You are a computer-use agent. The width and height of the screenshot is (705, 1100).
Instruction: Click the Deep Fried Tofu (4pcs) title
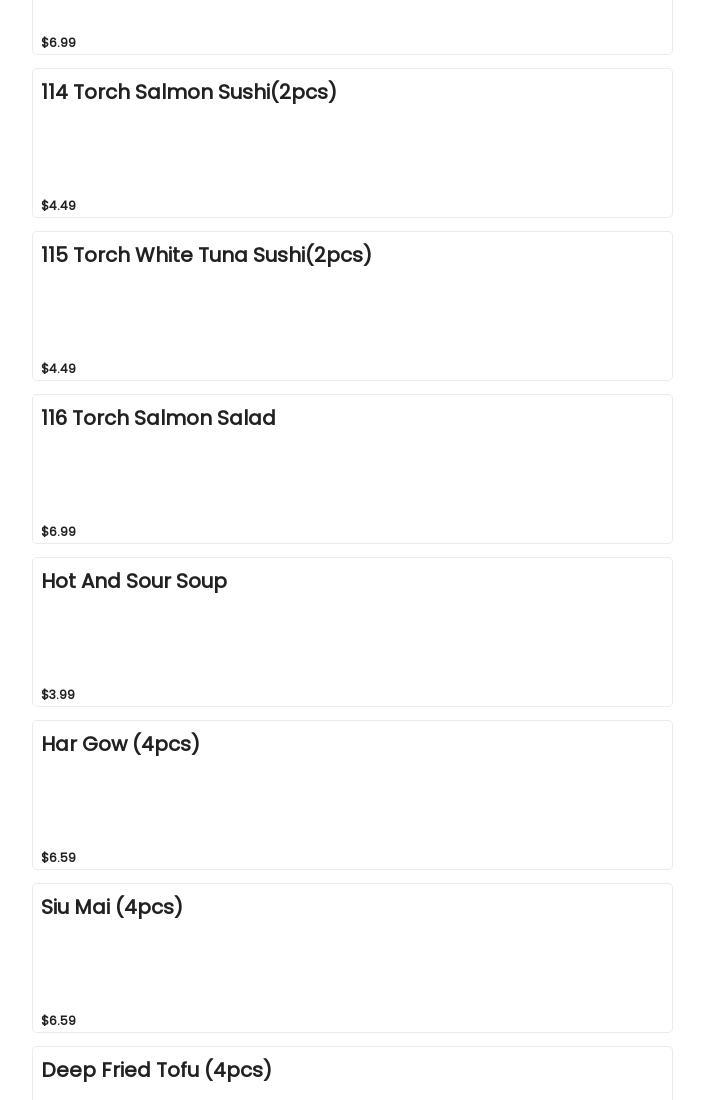(156, 1070)
